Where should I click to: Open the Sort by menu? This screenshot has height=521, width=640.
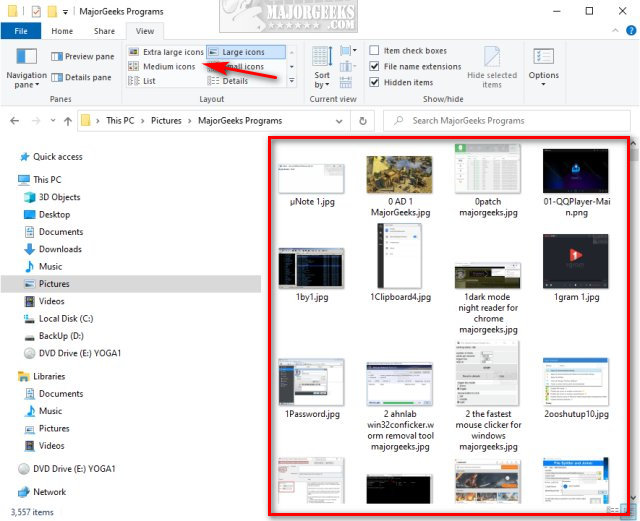[322, 68]
